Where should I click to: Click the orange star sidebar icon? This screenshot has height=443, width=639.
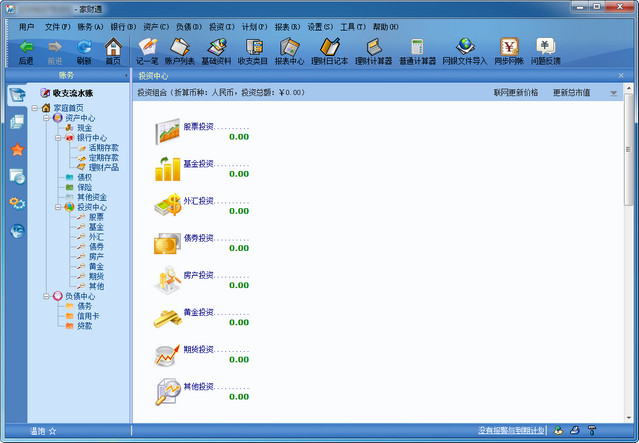17,149
